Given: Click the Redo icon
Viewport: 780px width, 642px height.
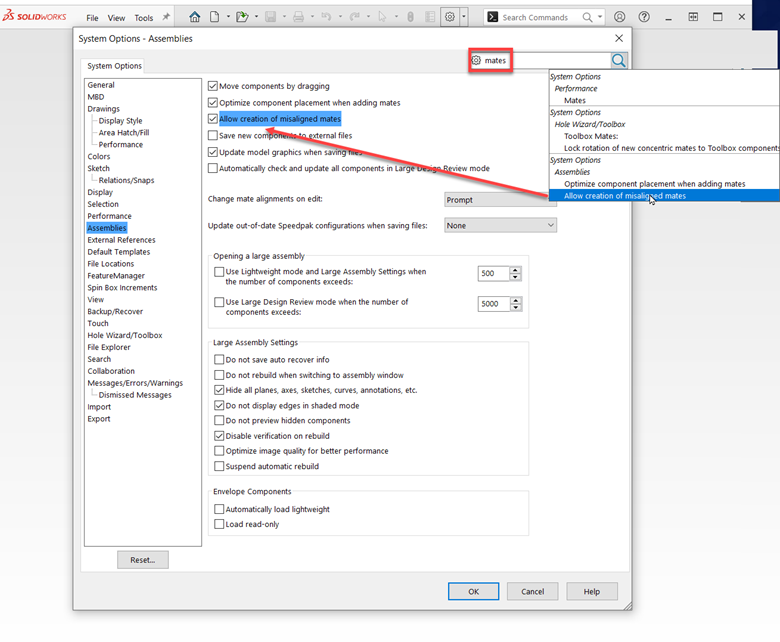Looking at the screenshot, I should [354, 17].
